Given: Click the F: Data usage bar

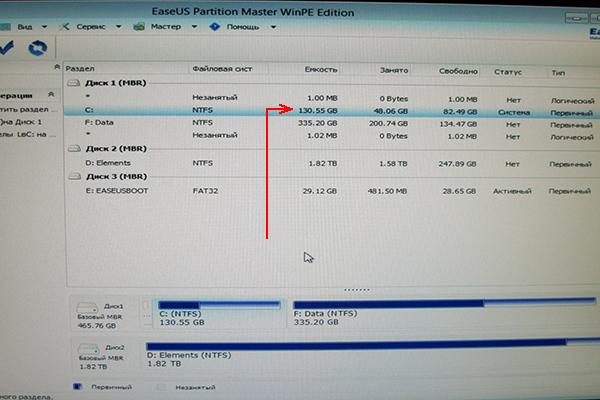Looking at the screenshot, I should click(x=444, y=304).
